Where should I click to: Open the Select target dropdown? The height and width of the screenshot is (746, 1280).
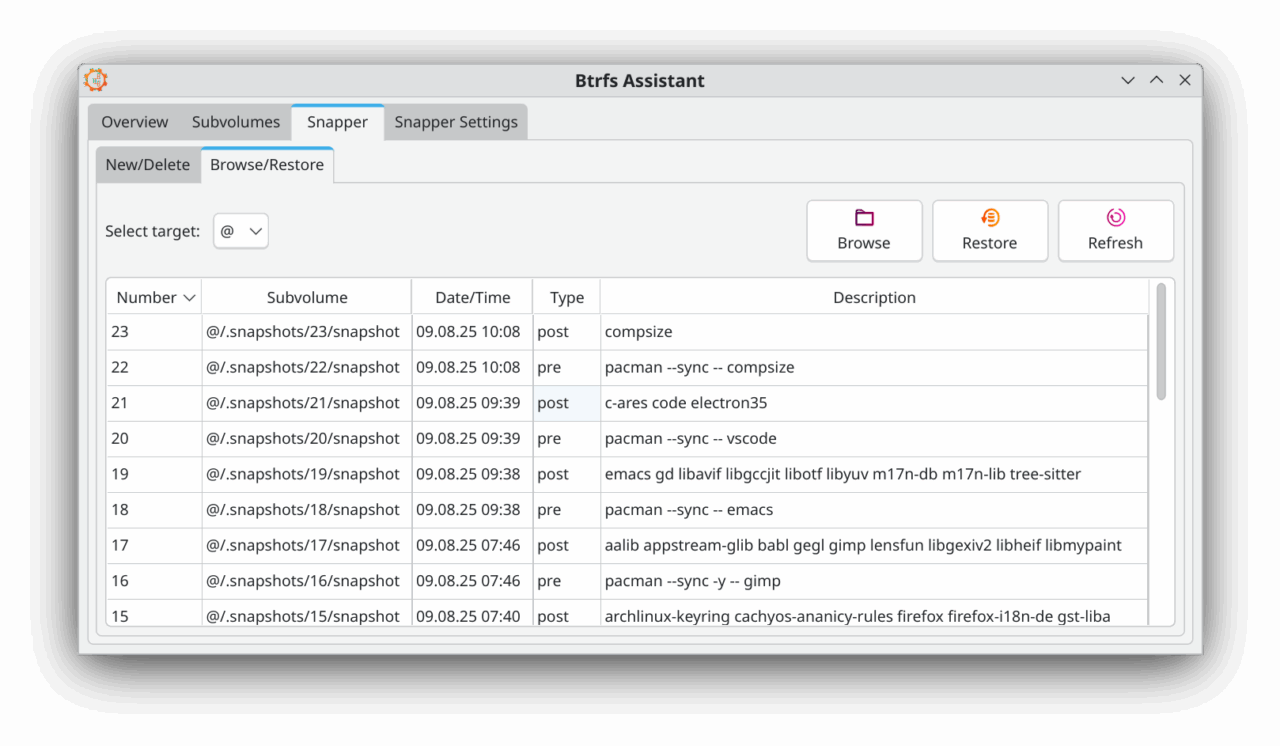(x=241, y=231)
